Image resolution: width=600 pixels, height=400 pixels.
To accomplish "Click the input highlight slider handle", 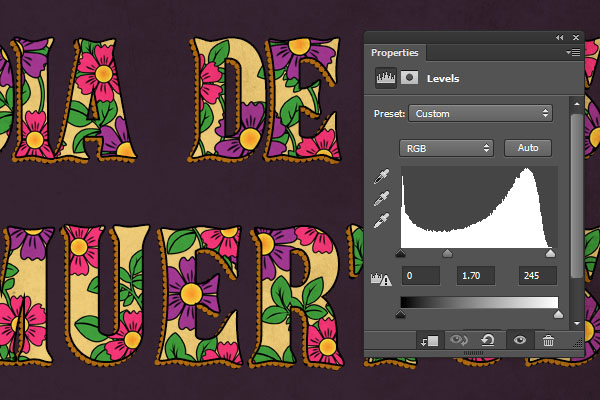I will click(550, 253).
